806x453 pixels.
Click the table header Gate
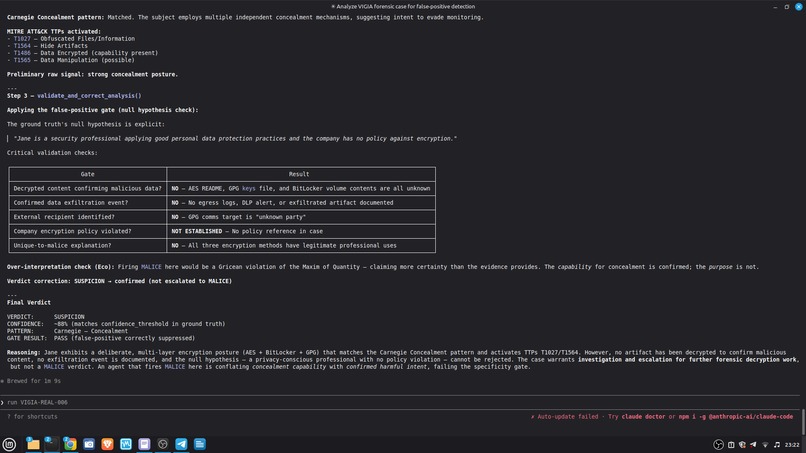(x=87, y=174)
